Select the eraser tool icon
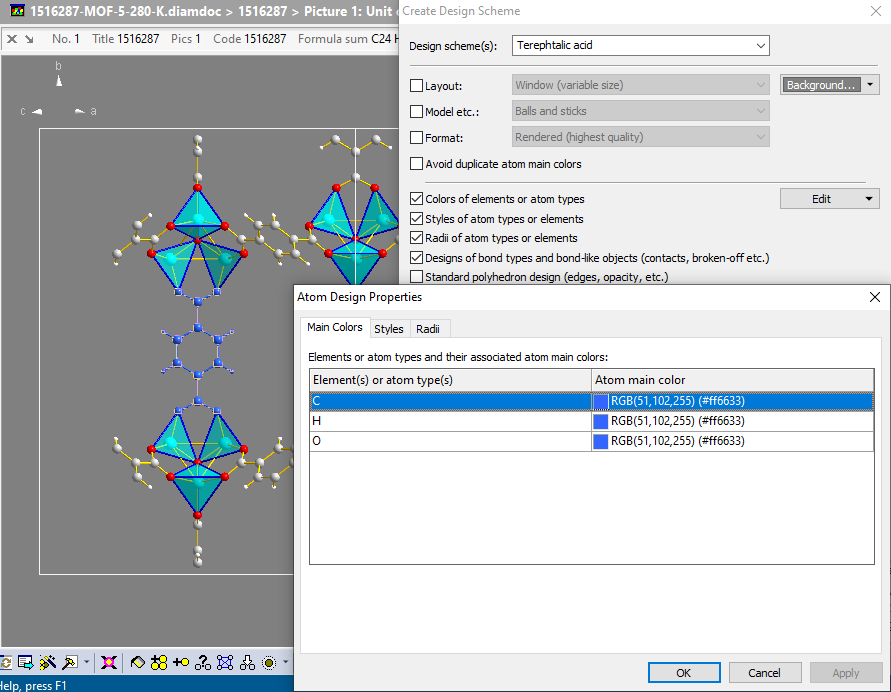 (137, 662)
